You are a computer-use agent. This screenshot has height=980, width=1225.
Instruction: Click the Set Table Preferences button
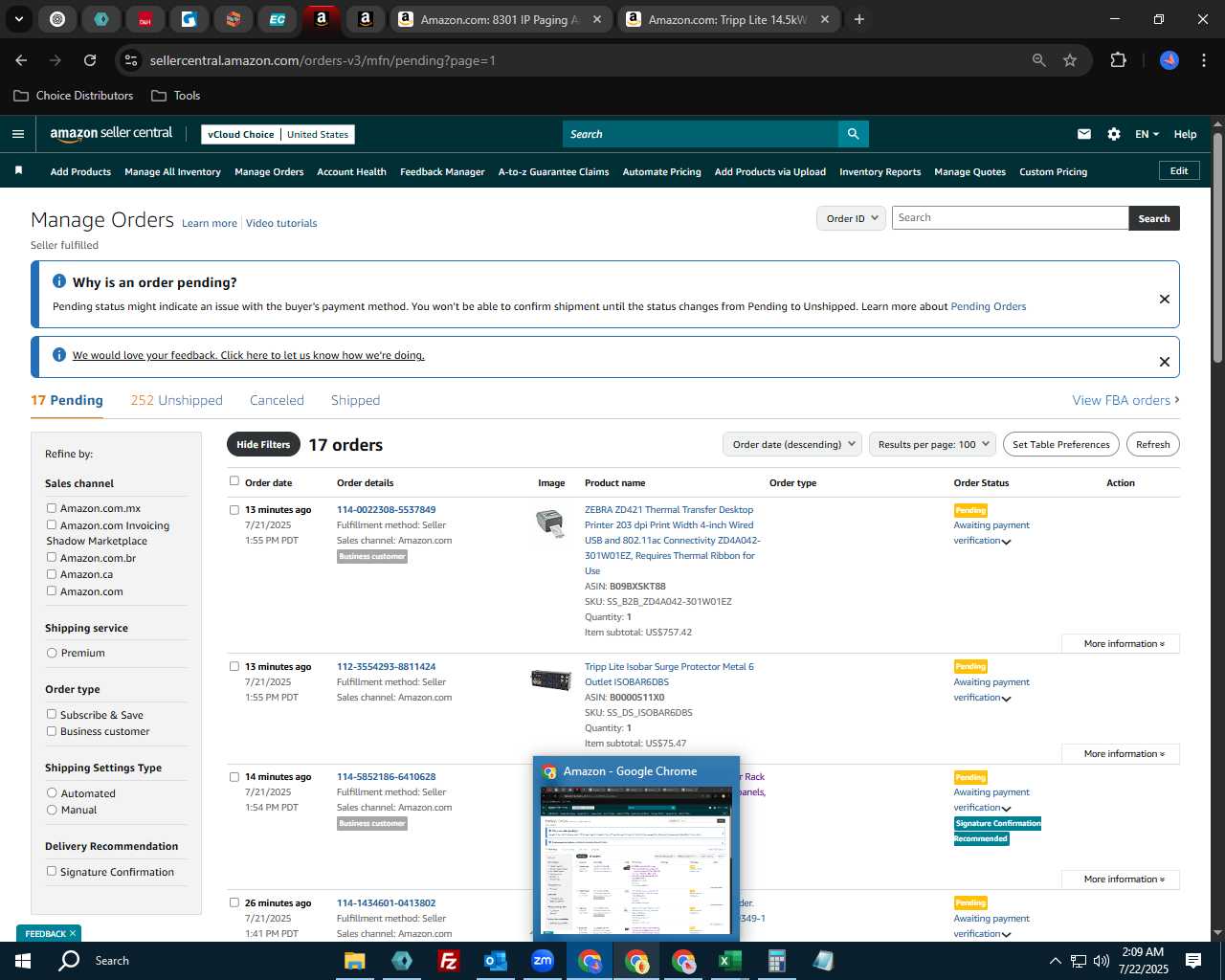1060,444
